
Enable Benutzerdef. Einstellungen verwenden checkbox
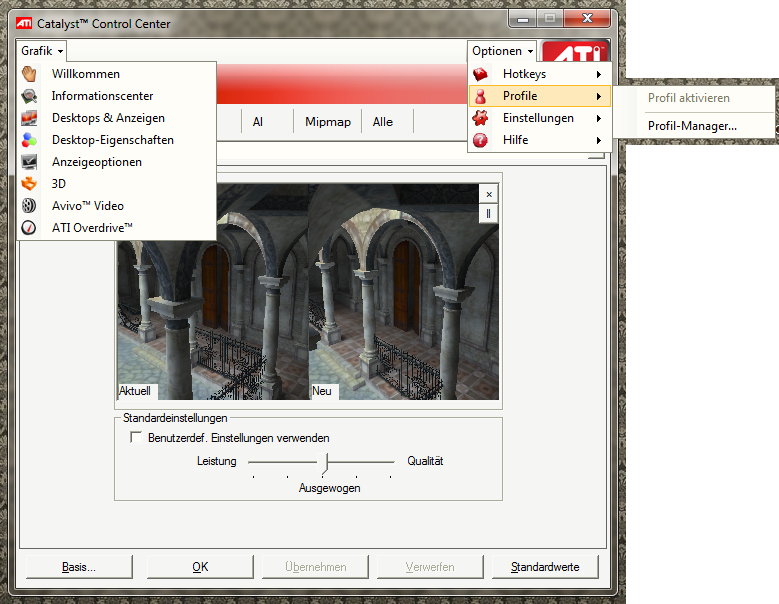[136, 438]
